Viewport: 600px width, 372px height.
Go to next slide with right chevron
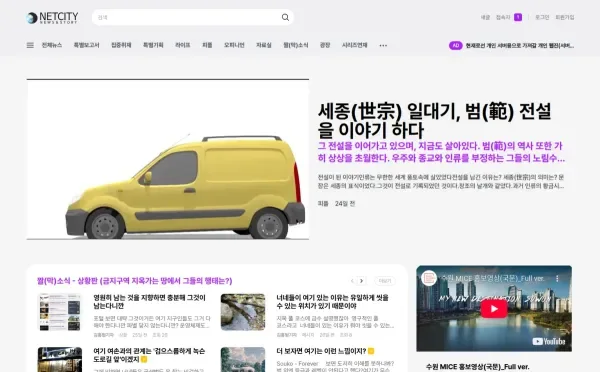pyautogui.click(x=361, y=281)
